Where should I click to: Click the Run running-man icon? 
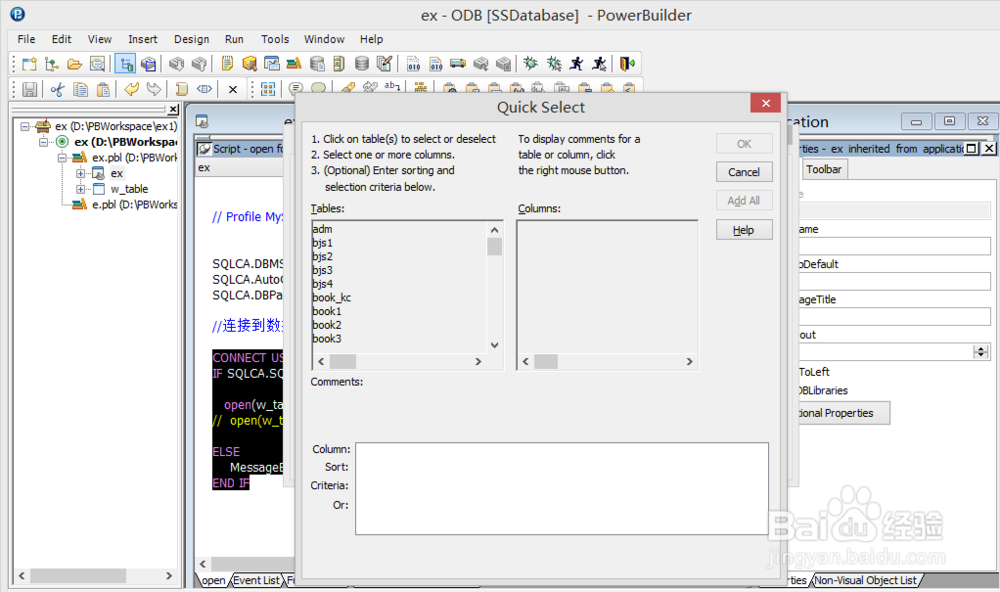pyautogui.click(x=577, y=64)
